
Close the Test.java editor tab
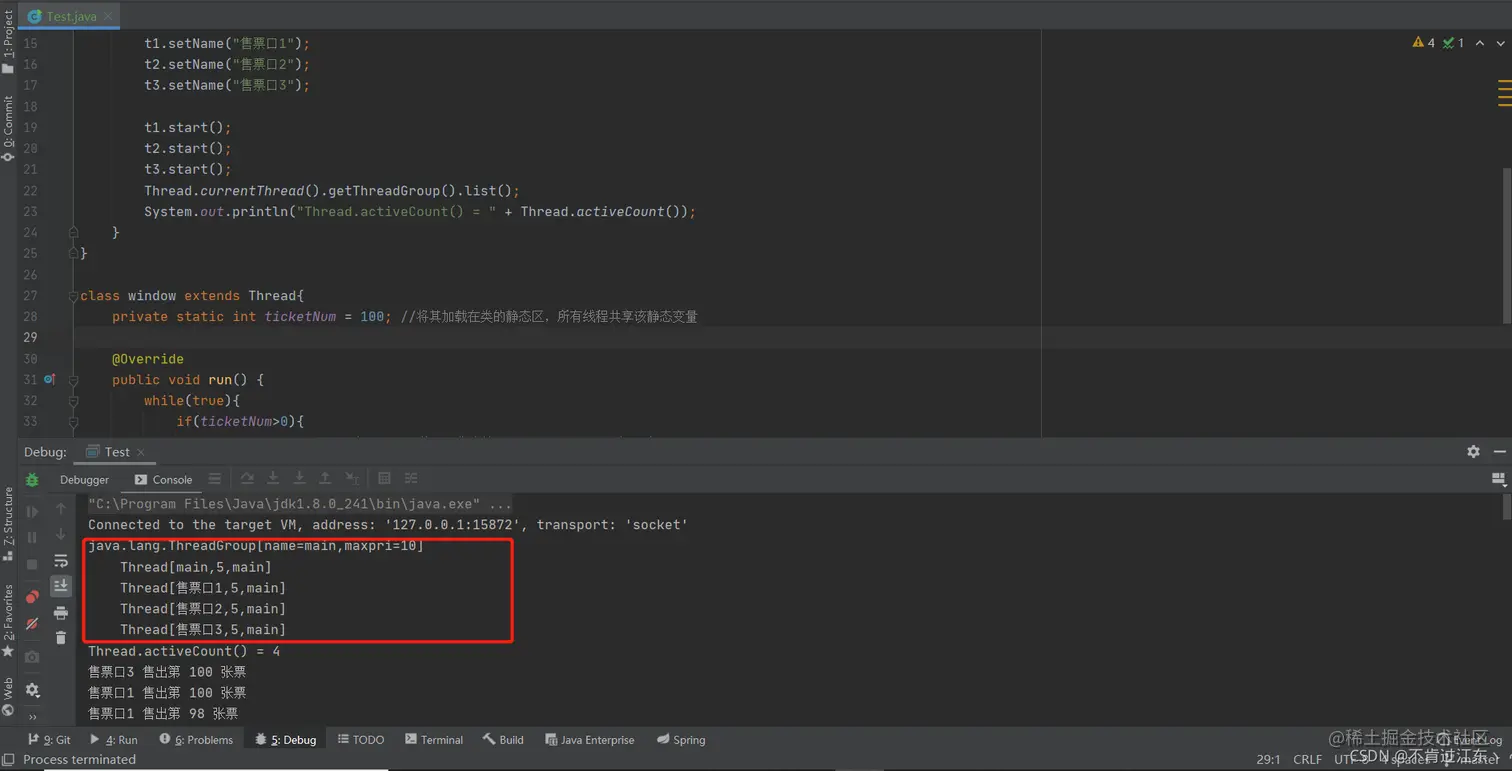tap(108, 17)
